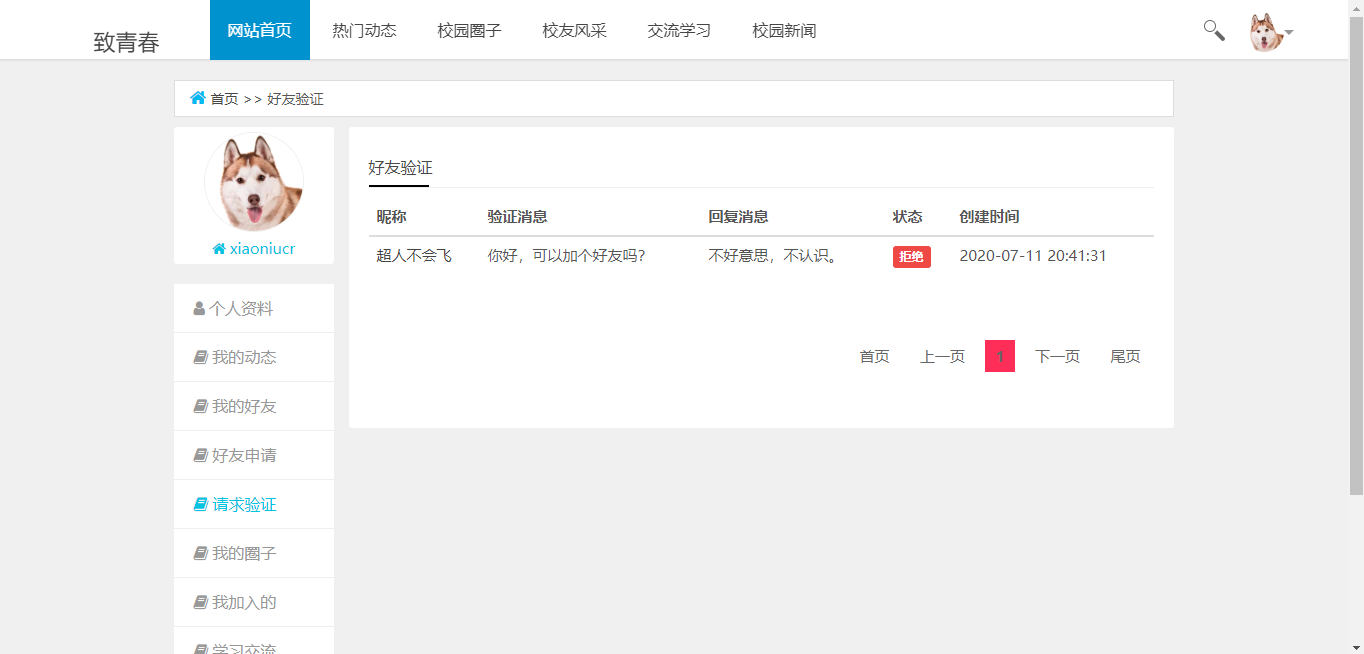Open the user avatar dropdown in header
Viewport: 1364px width, 654px height.
click(x=1270, y=32)
